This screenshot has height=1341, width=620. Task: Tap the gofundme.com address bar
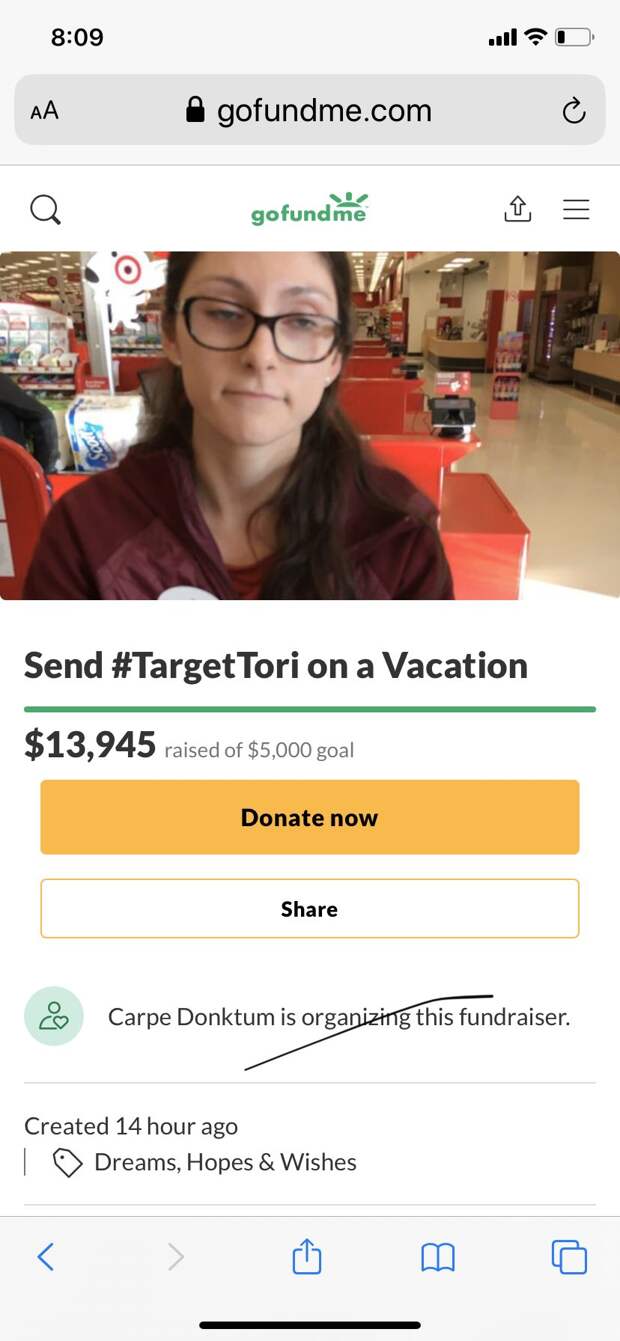click(x=310, y=110)
